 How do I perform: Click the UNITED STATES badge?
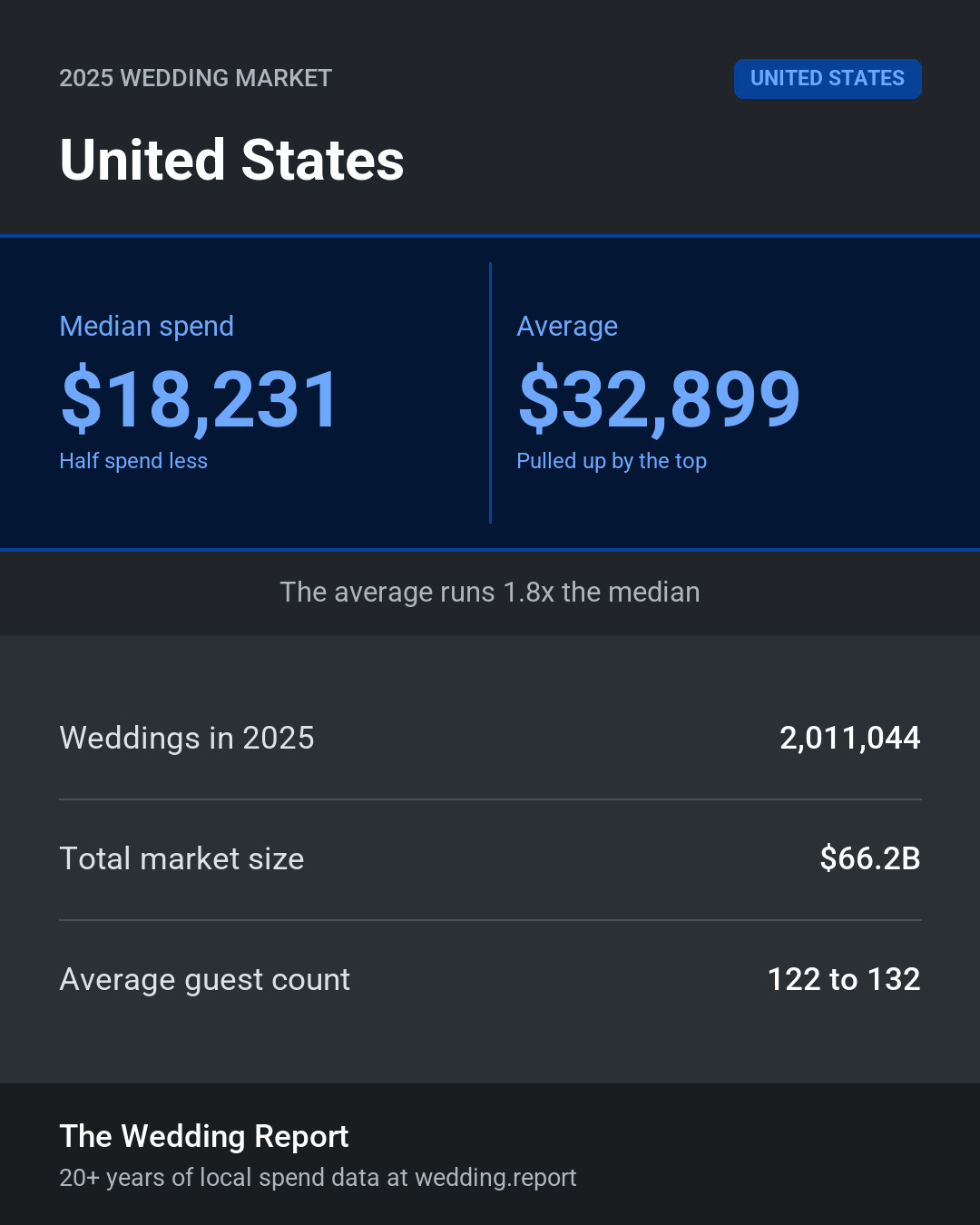(828, 79)
